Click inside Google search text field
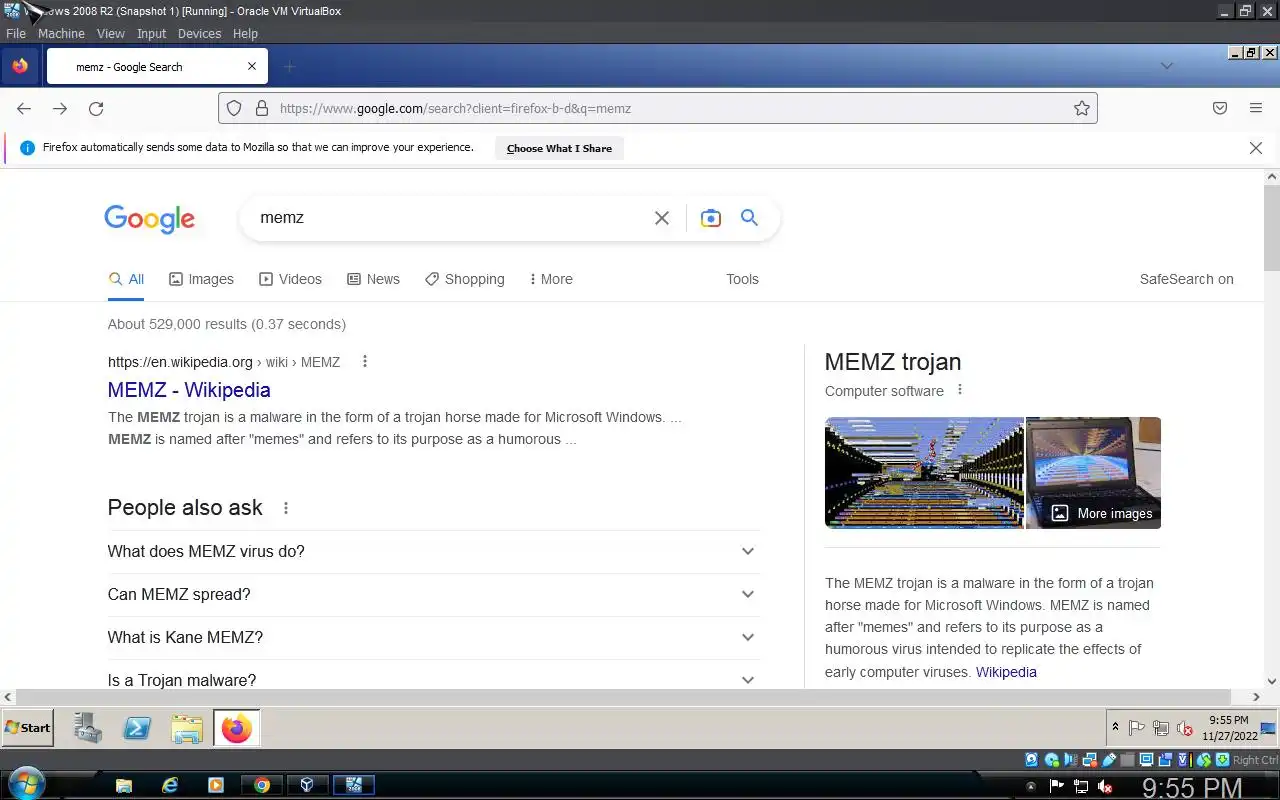Screen dimensions: 1280x800 [x=450, y=218]
